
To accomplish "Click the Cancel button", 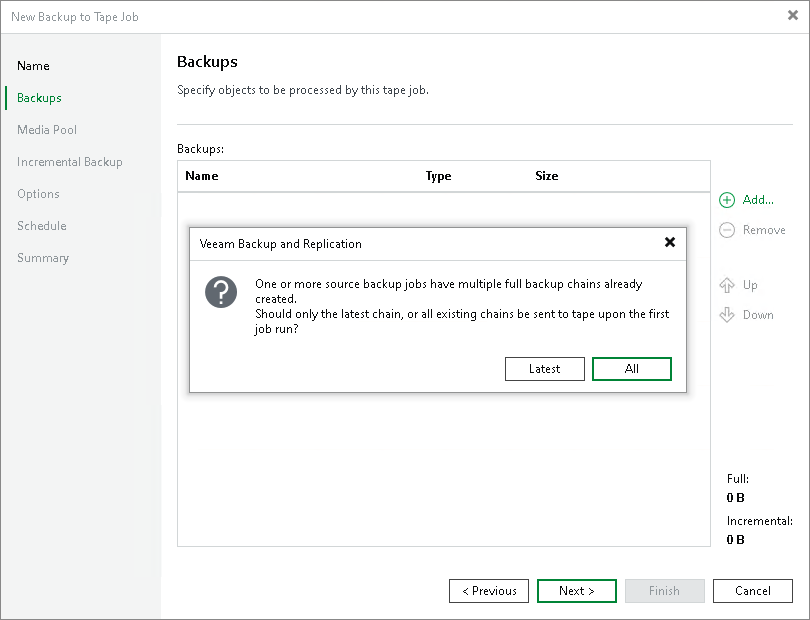I will [753, 591].
